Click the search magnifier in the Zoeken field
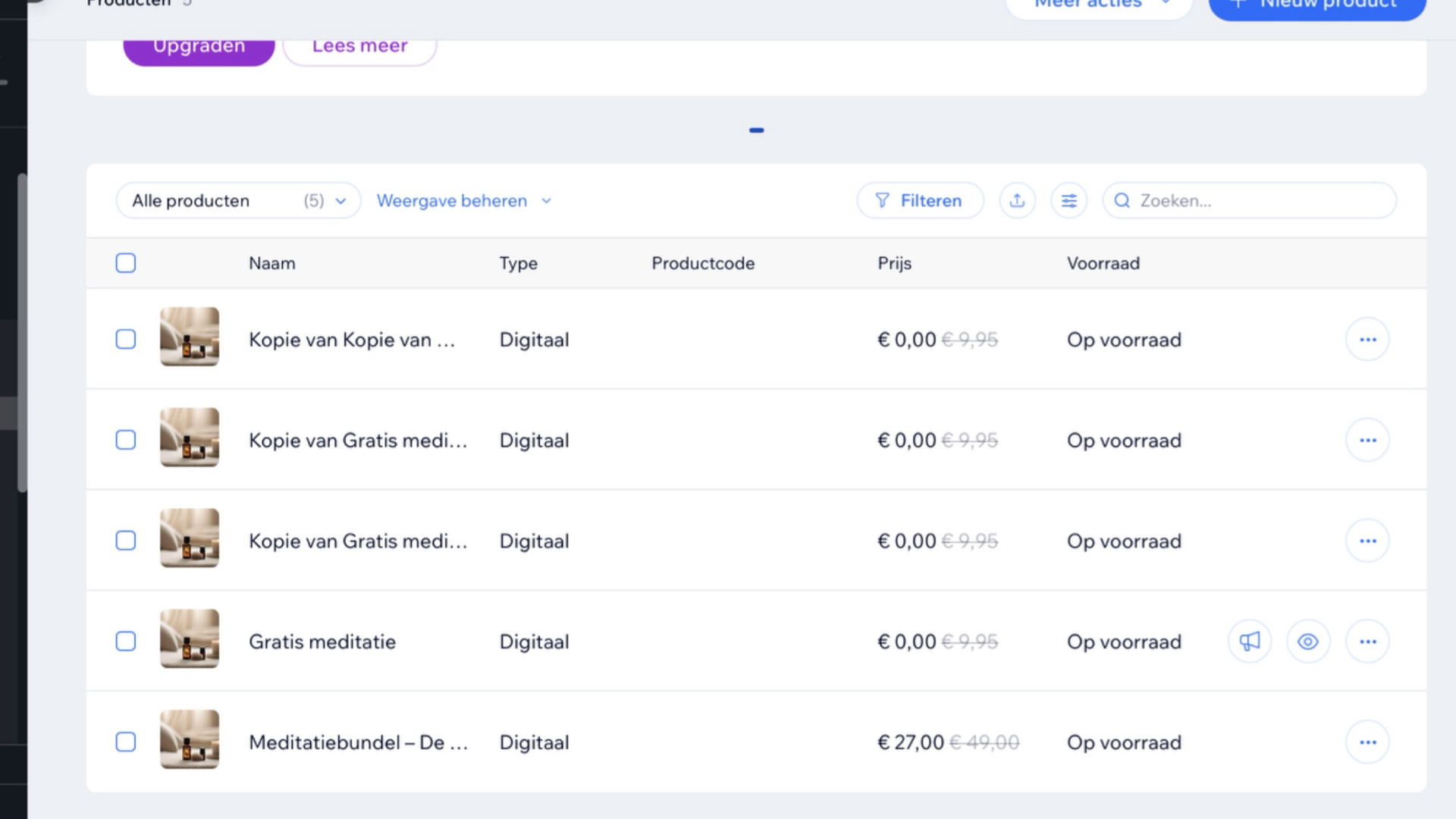Image resolution: width=1456 pixels, height=819 pixels. [x=1123, y=200]
